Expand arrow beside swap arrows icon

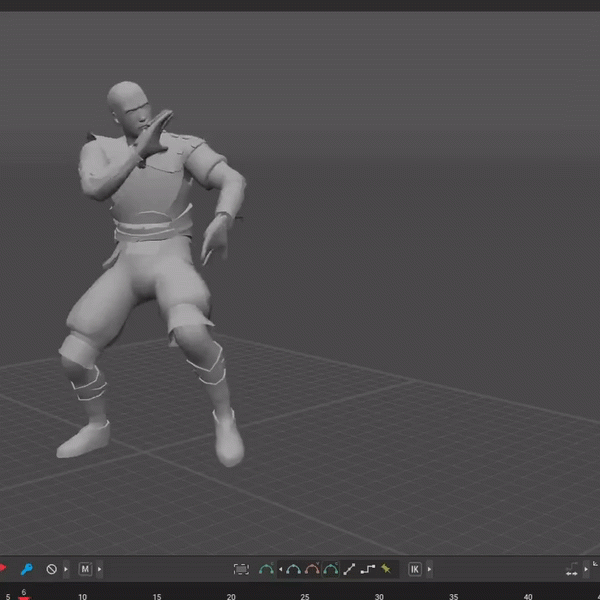pyautogui.click(x=588, y=569)
